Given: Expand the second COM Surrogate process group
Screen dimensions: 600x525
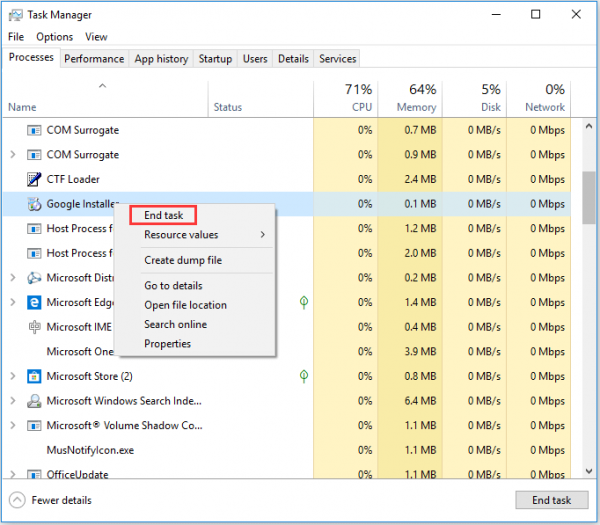Looking at the screenshot, I should [x=12, y=155].
